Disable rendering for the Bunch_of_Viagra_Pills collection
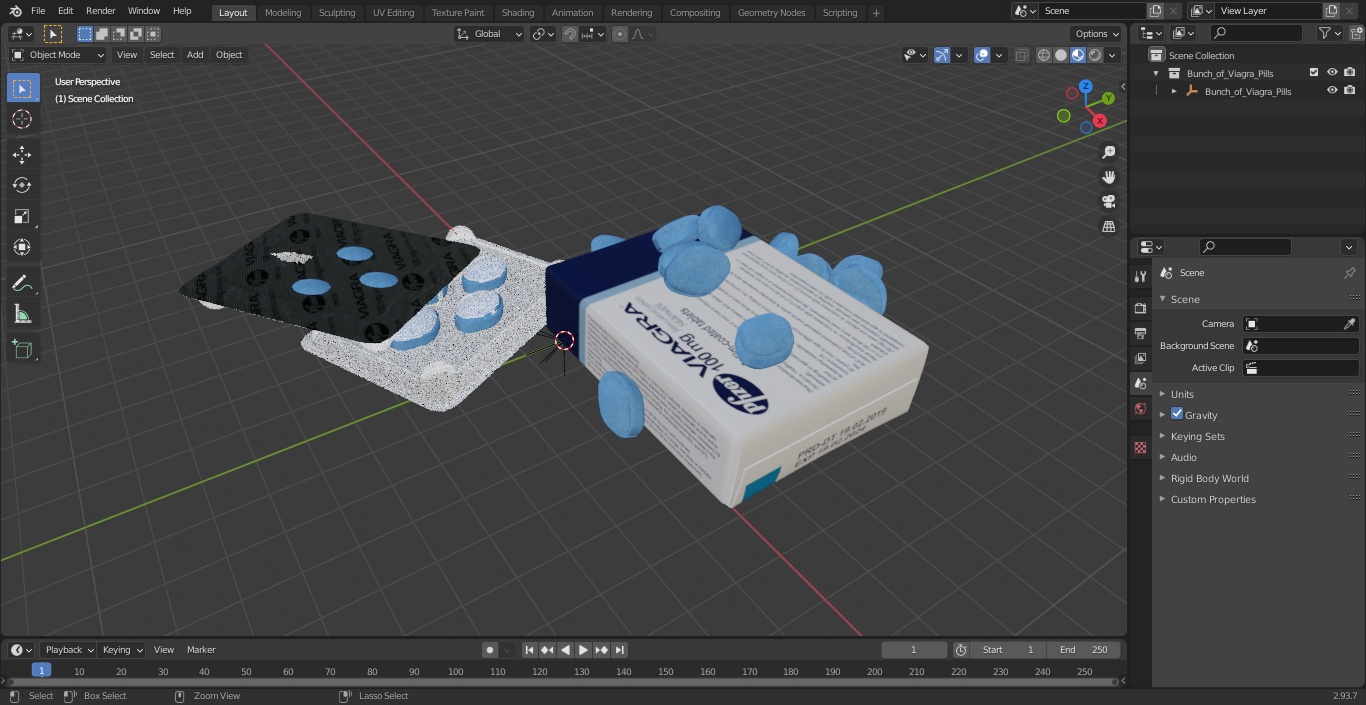 click(1350, 73)
